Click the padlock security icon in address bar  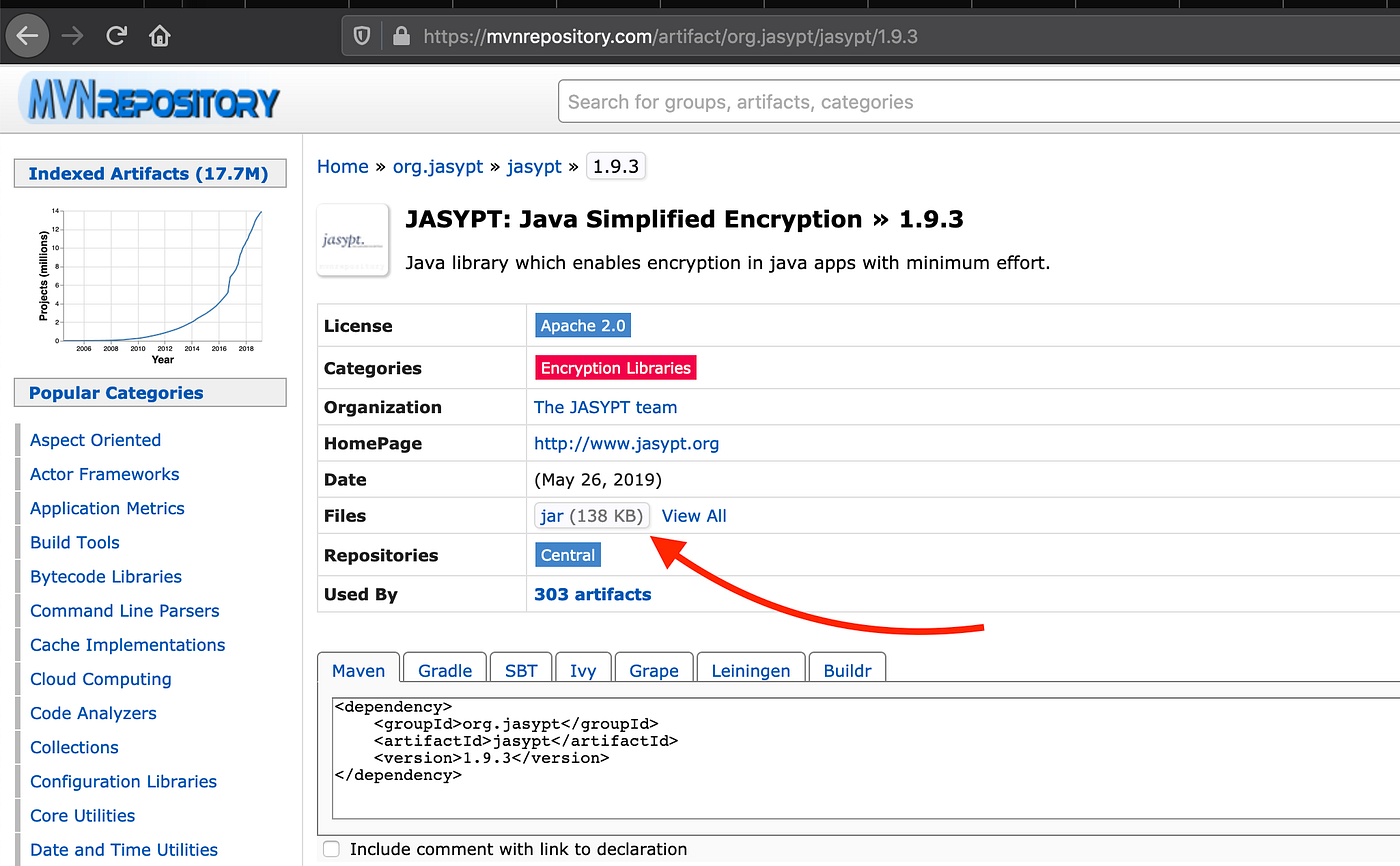[x=401, y=35]
